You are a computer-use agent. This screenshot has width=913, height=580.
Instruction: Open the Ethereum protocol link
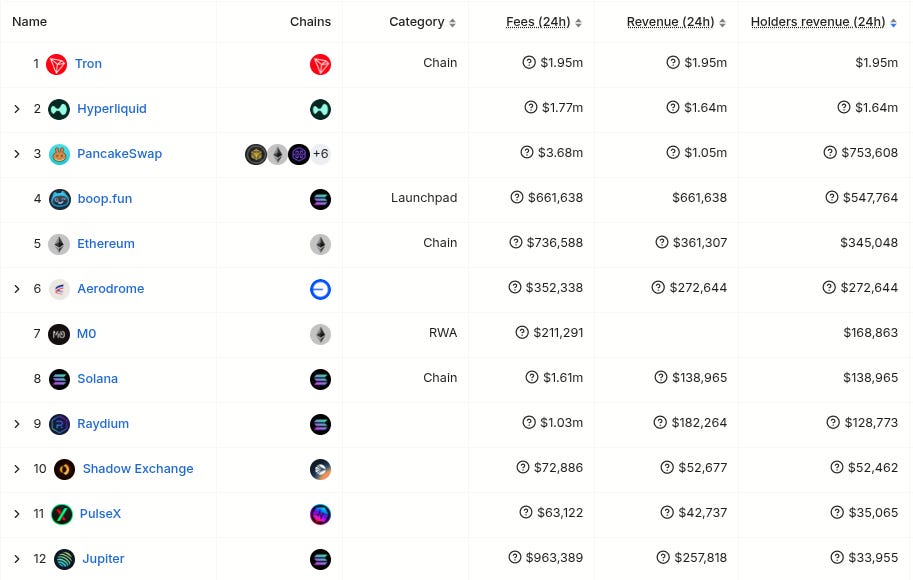pos(106,243)
